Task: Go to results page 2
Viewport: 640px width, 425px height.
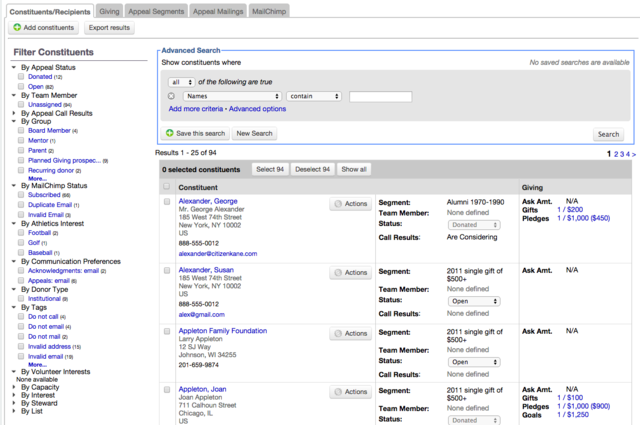Action: tap(616, 154)
